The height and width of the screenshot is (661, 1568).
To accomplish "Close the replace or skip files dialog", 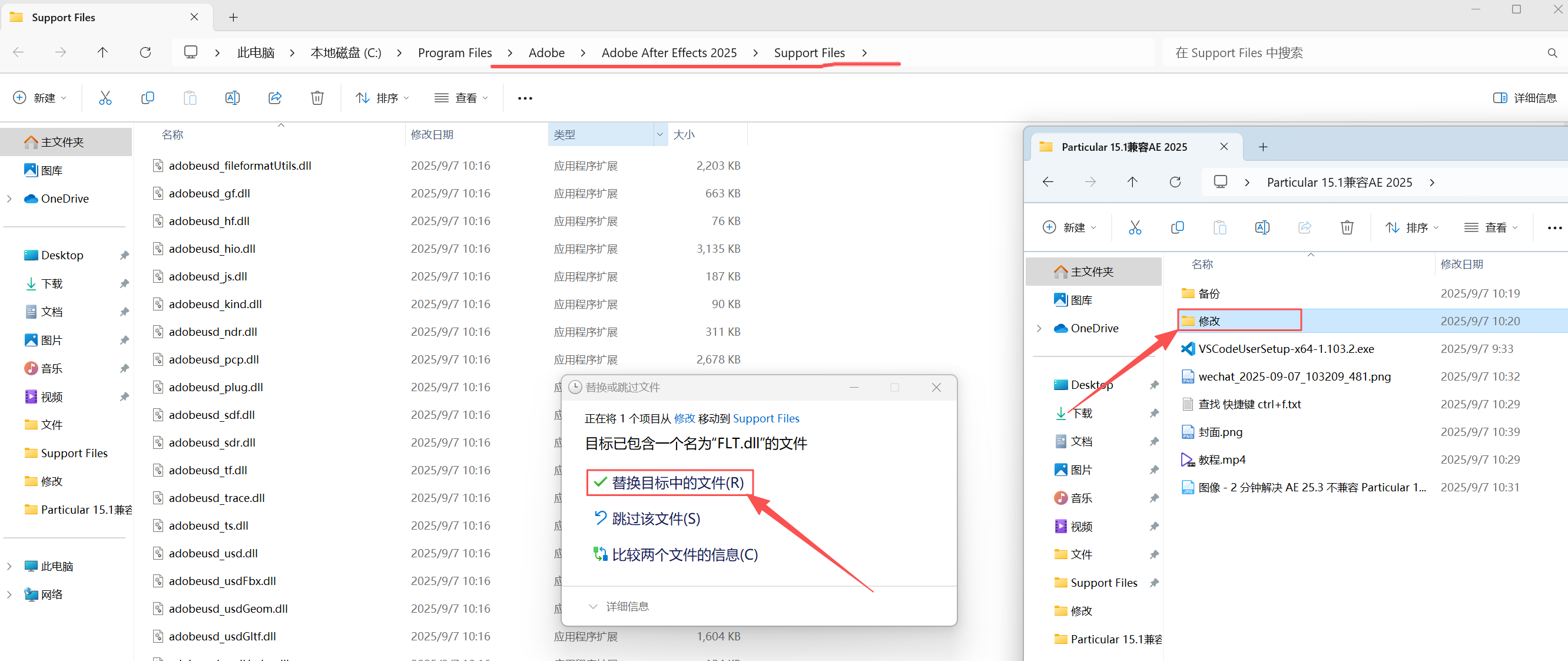I will (x=936, y=388).
